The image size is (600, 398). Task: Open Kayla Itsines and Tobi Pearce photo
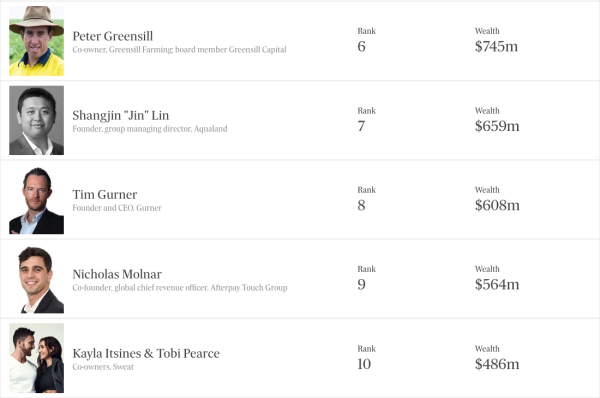click(x=36, y=358)
